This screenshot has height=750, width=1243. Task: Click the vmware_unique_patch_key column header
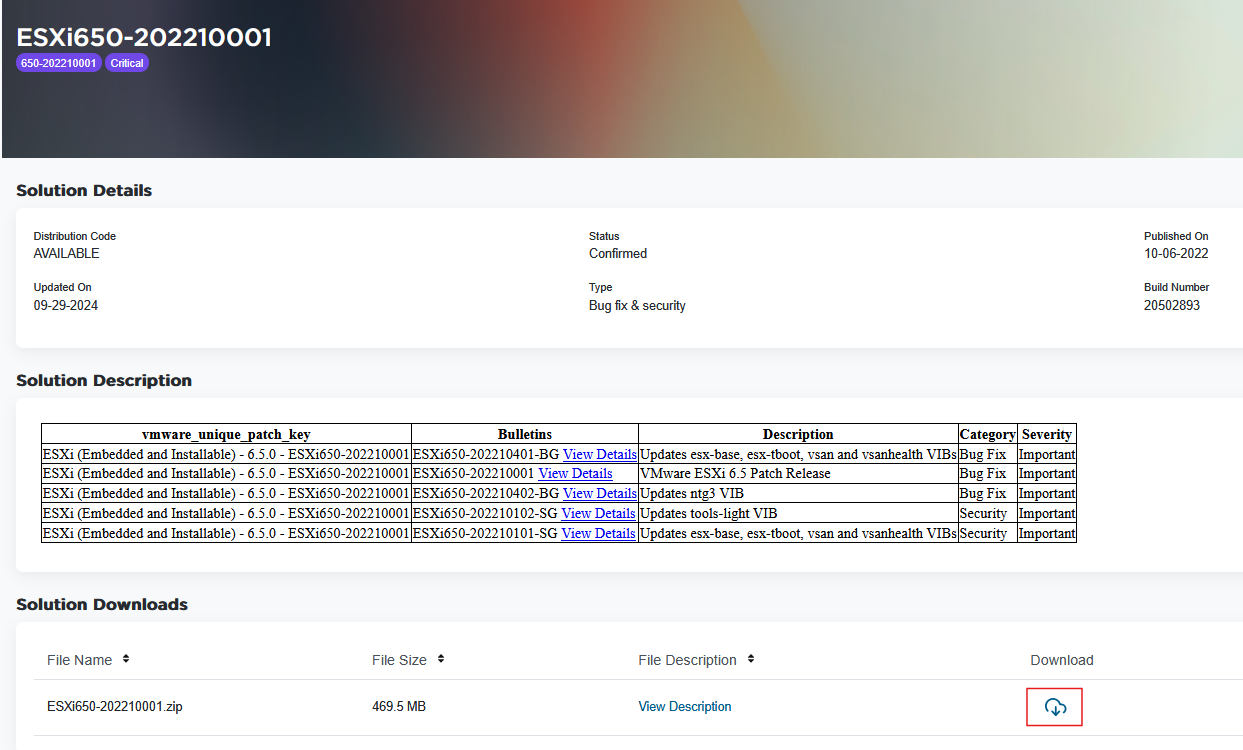226,434
